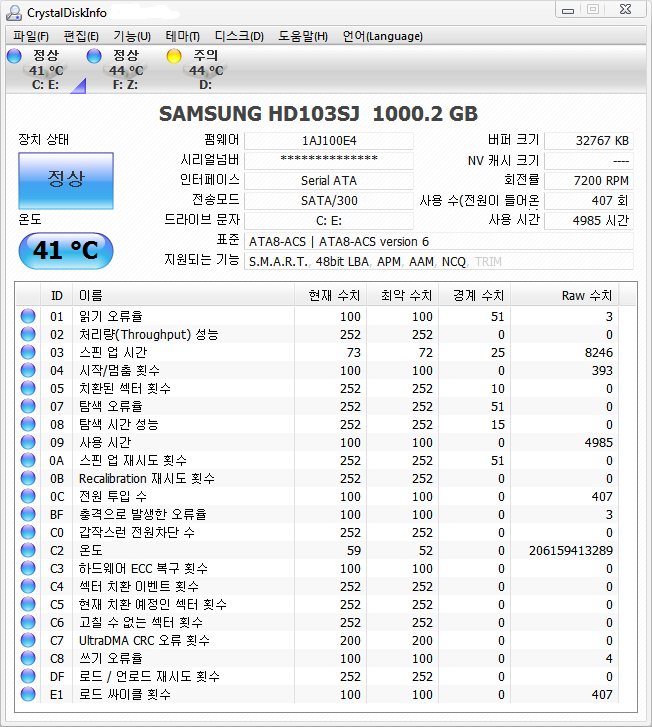Click raw value 8246

click(x=599, y=352)
